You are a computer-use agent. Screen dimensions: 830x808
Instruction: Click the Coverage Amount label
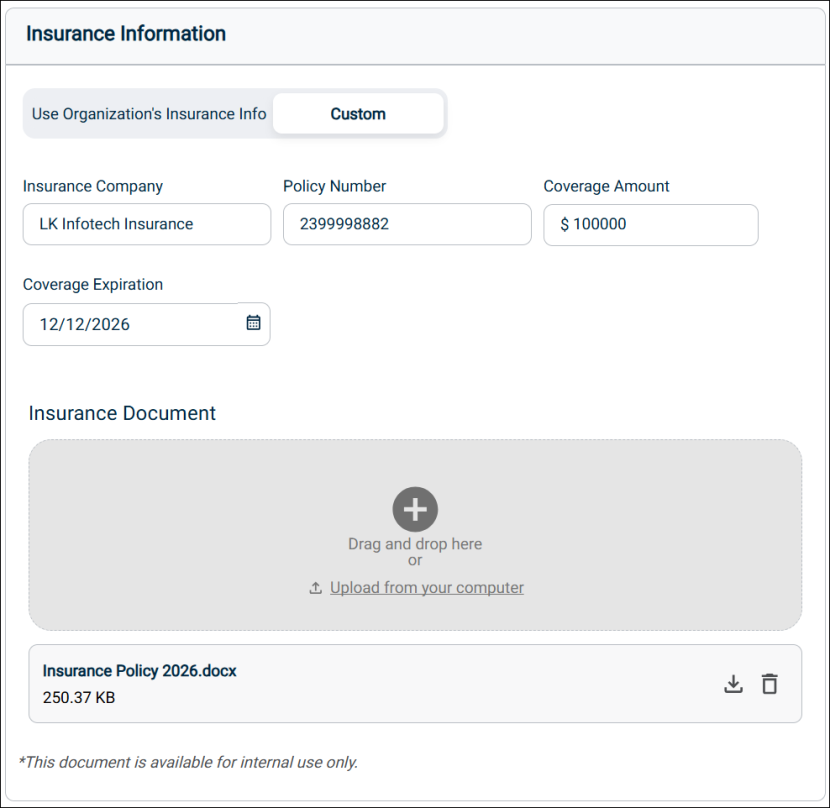click(x=606, y=186)
